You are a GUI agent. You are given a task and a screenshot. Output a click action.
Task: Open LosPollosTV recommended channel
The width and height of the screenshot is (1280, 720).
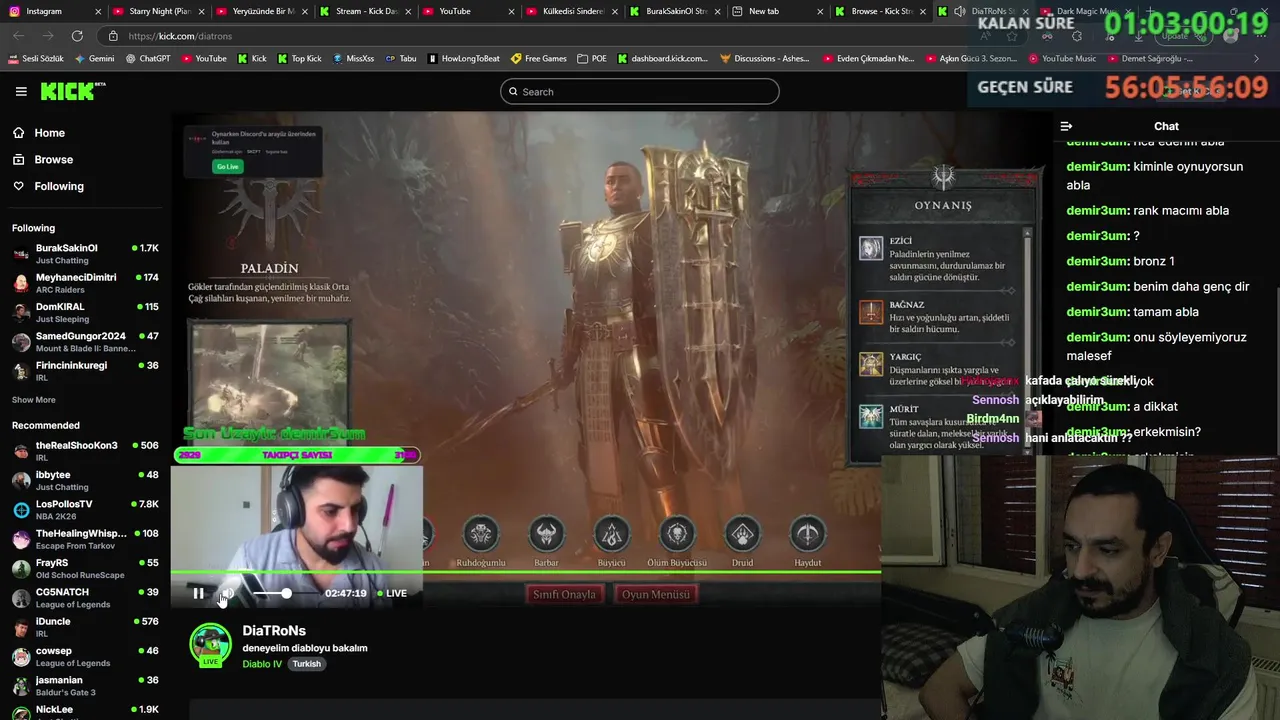coord(85,510)
